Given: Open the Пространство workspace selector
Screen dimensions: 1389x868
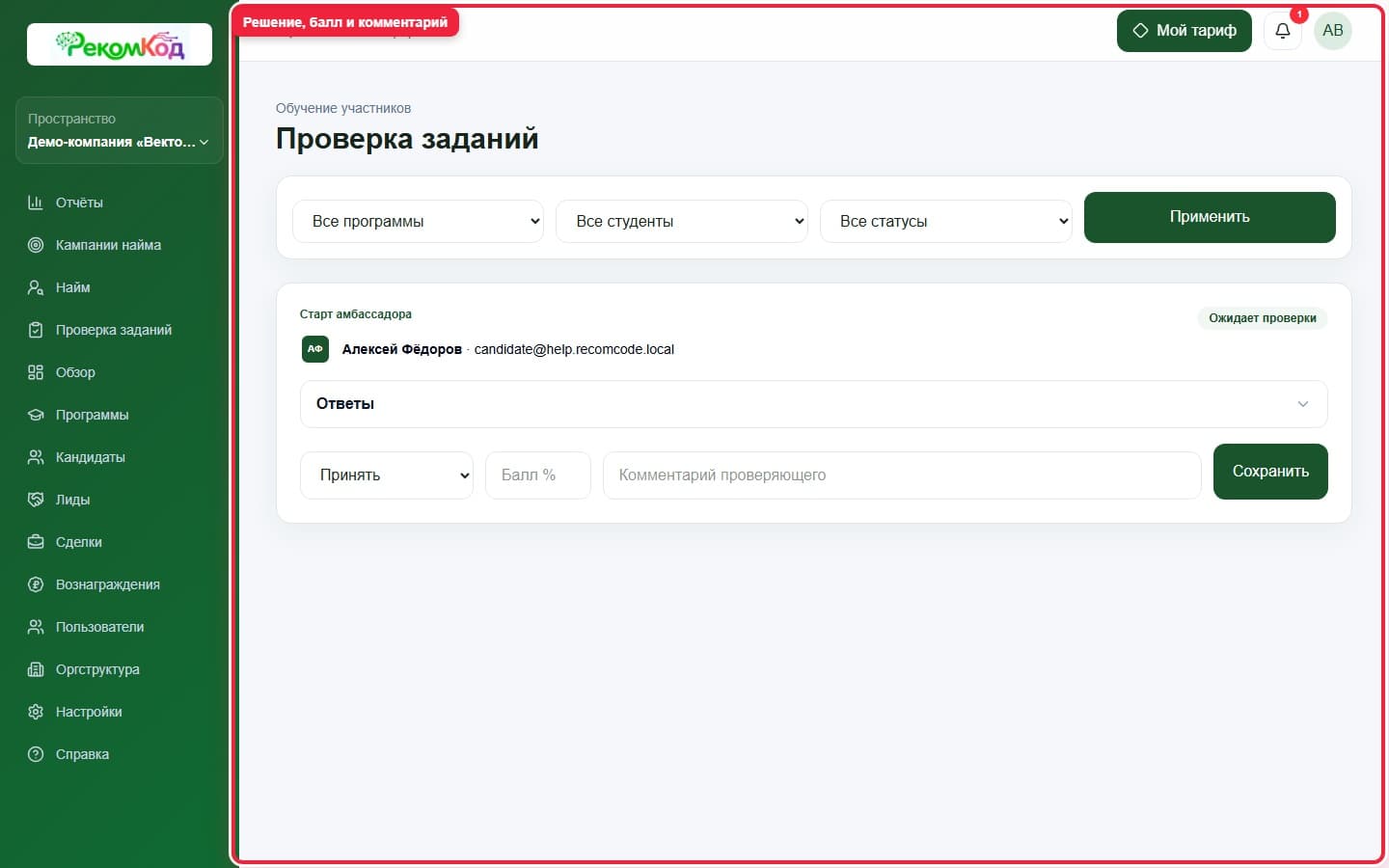Looking at the screenshot, I should (120, 130).
